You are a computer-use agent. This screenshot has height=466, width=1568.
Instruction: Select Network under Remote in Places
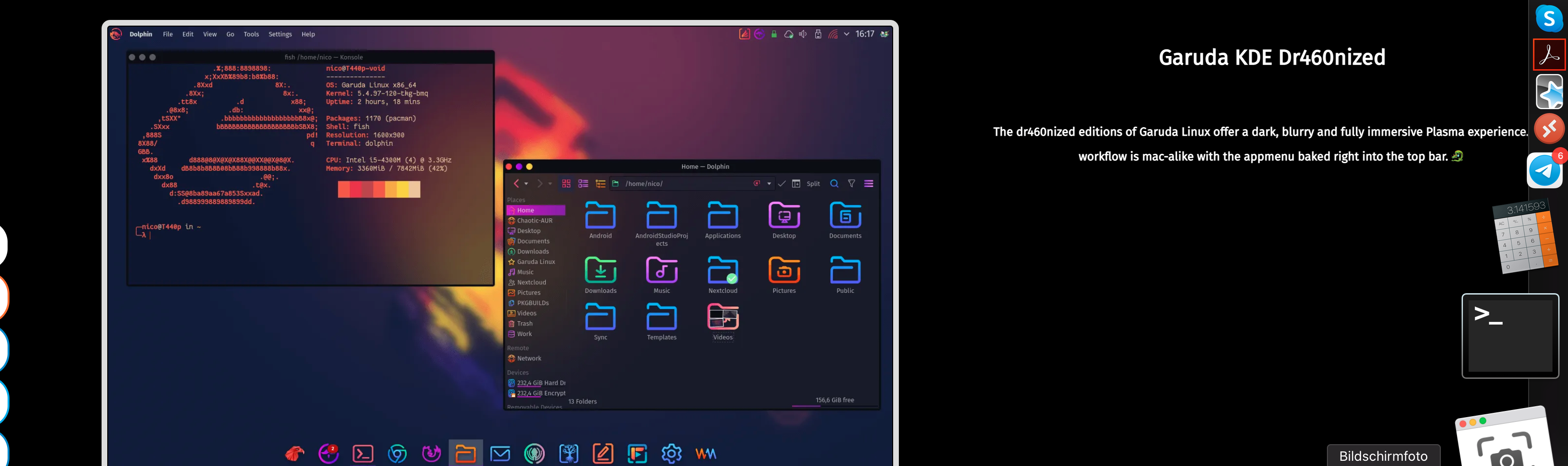click(x=536, y=359)
